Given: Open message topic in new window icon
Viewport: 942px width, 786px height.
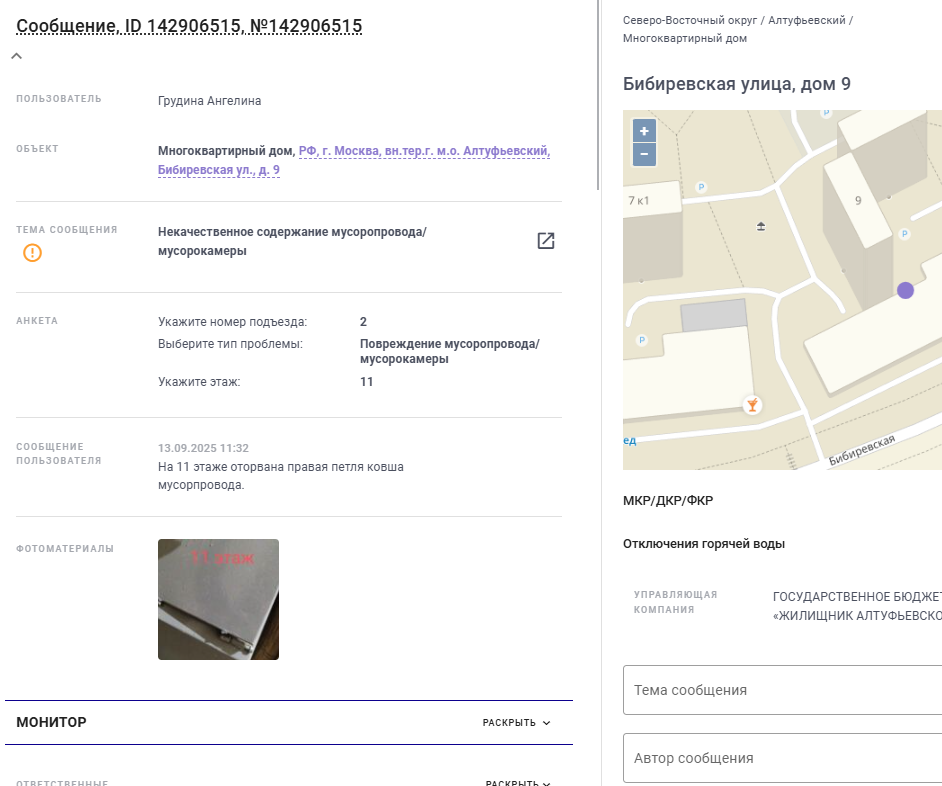Looking at the screenshot, I should click(545, 241).
